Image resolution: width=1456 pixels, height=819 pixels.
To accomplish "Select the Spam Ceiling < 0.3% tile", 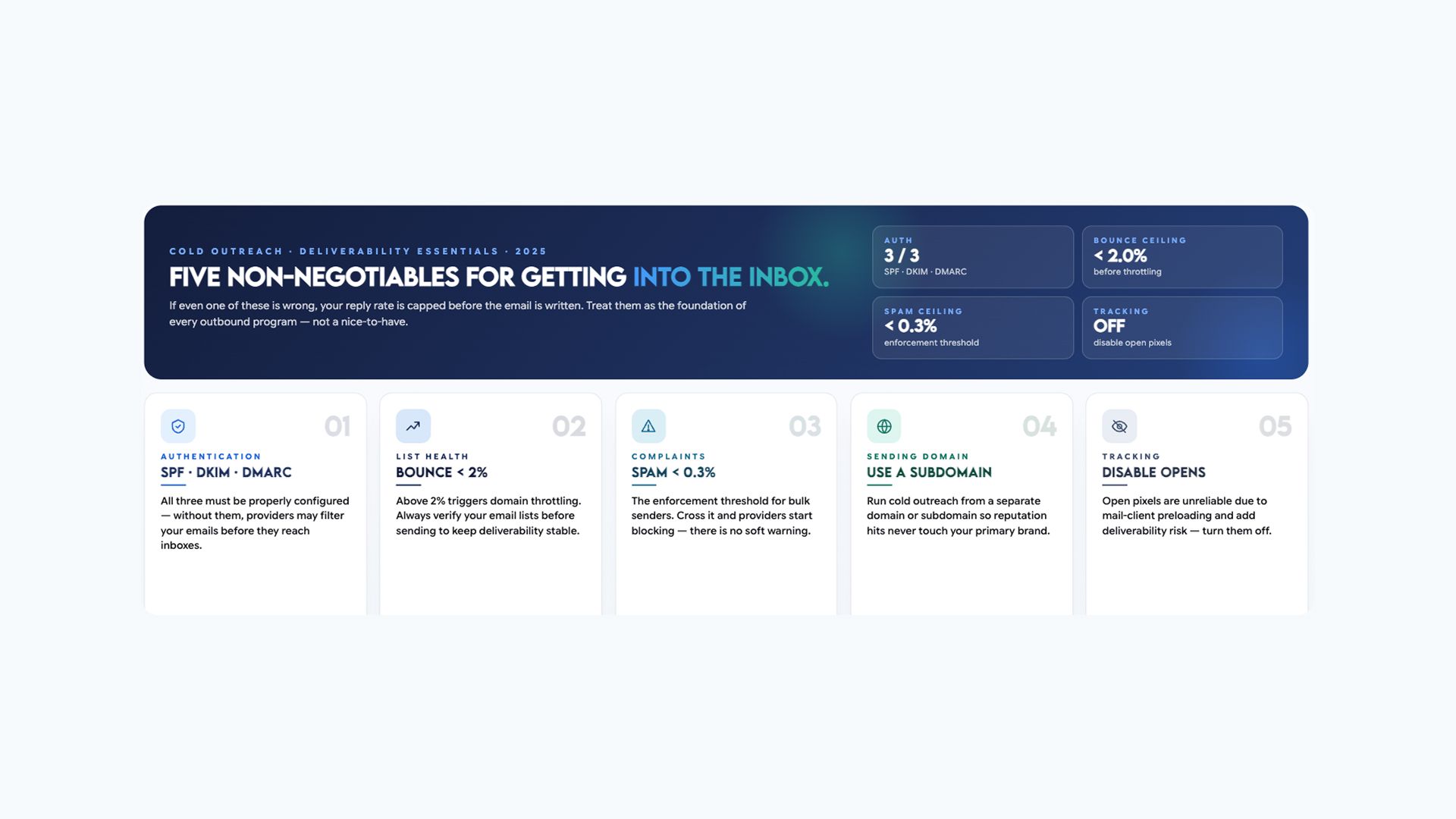I will point(973,328).
